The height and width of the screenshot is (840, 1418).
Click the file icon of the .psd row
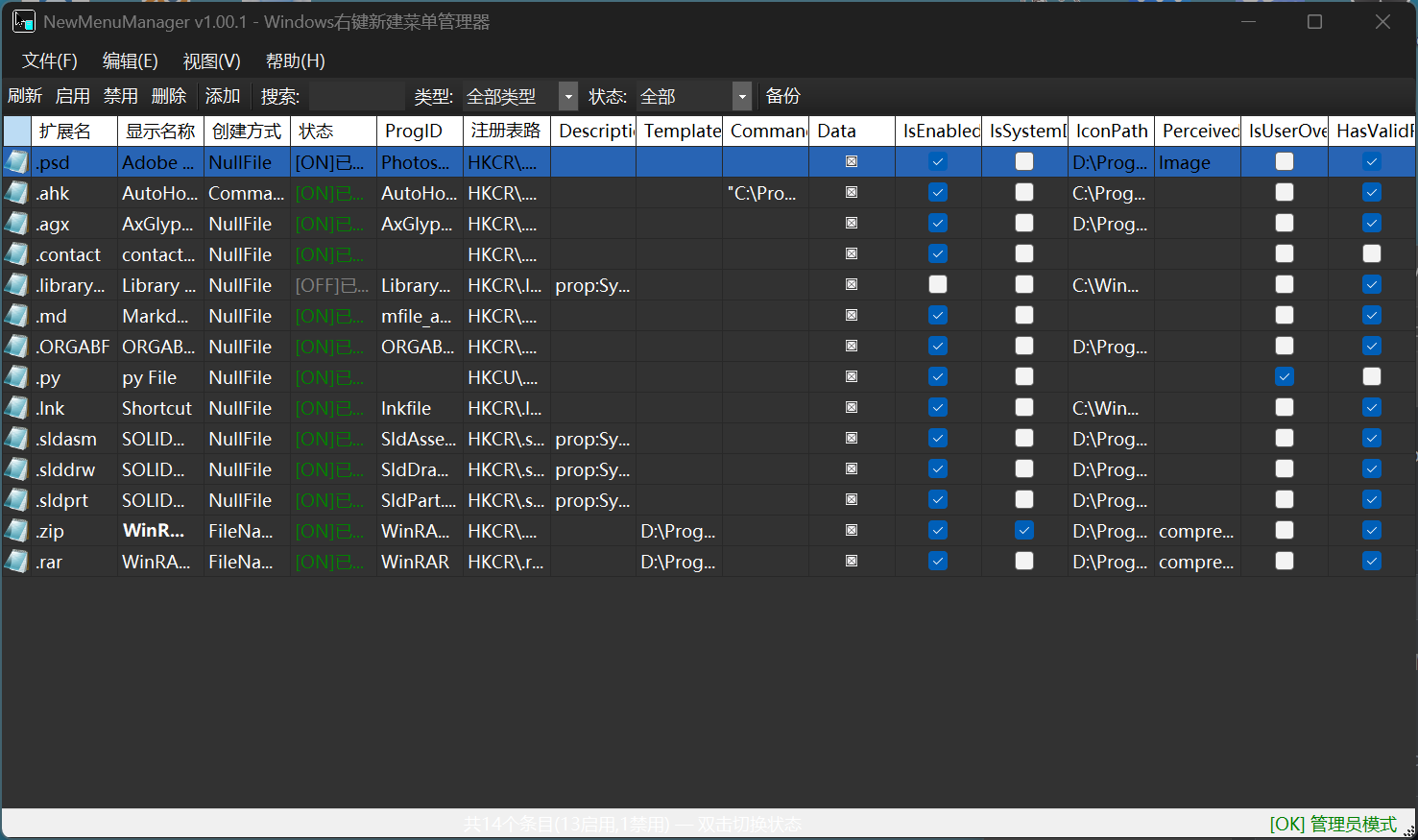pos(16,162)
